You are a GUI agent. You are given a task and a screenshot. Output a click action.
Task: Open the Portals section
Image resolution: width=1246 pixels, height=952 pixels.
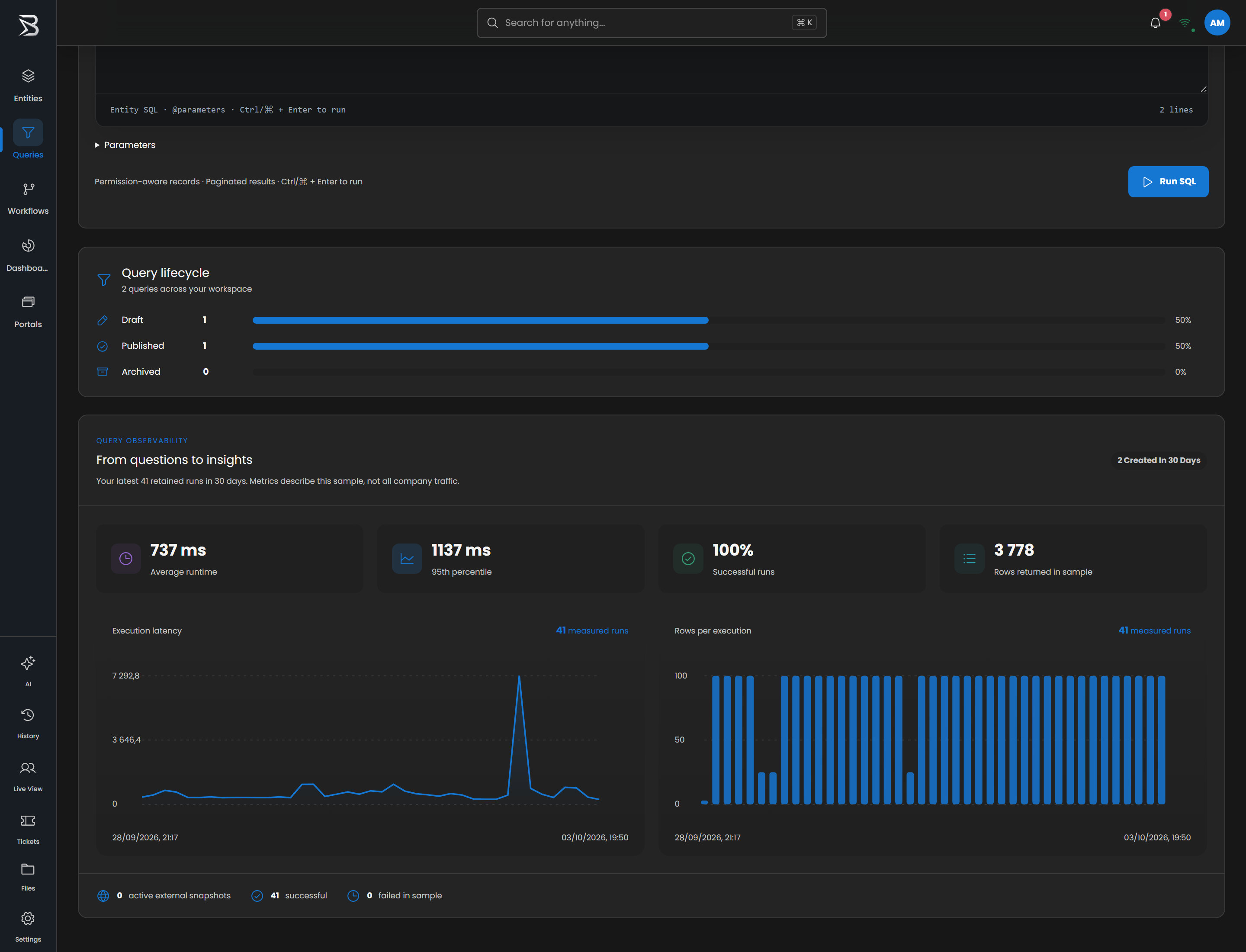(28, 312)
